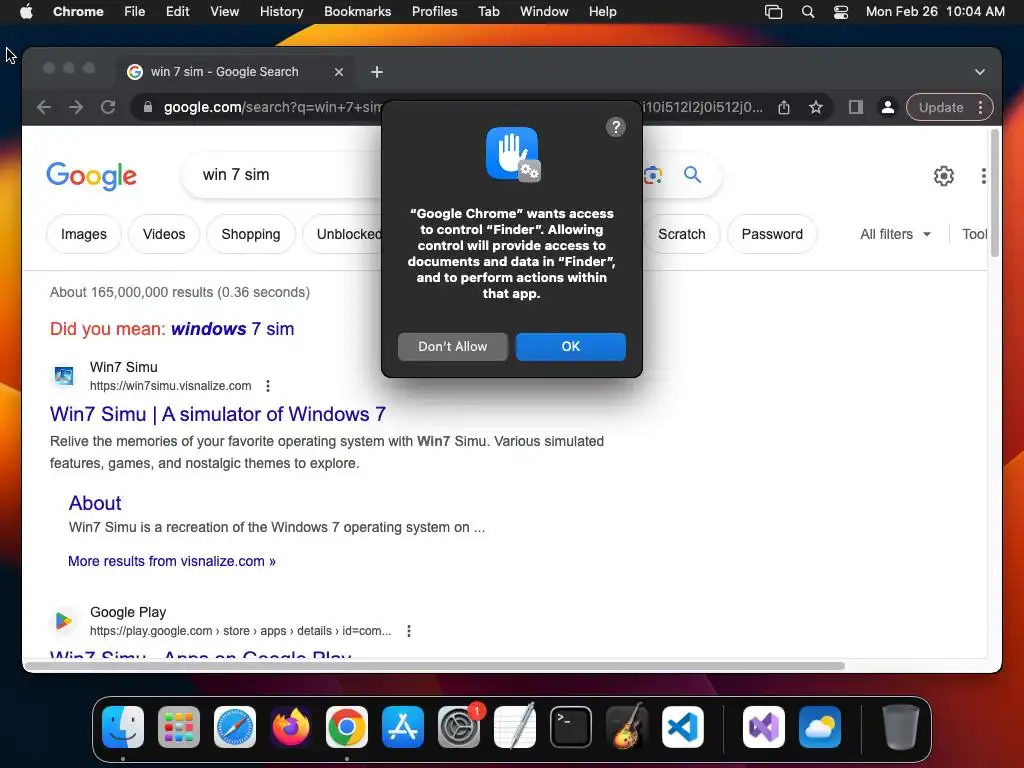Open System Settings from the Dock
The height and width of the screenshot is (768, 1024).
click(x=459, y=727)
